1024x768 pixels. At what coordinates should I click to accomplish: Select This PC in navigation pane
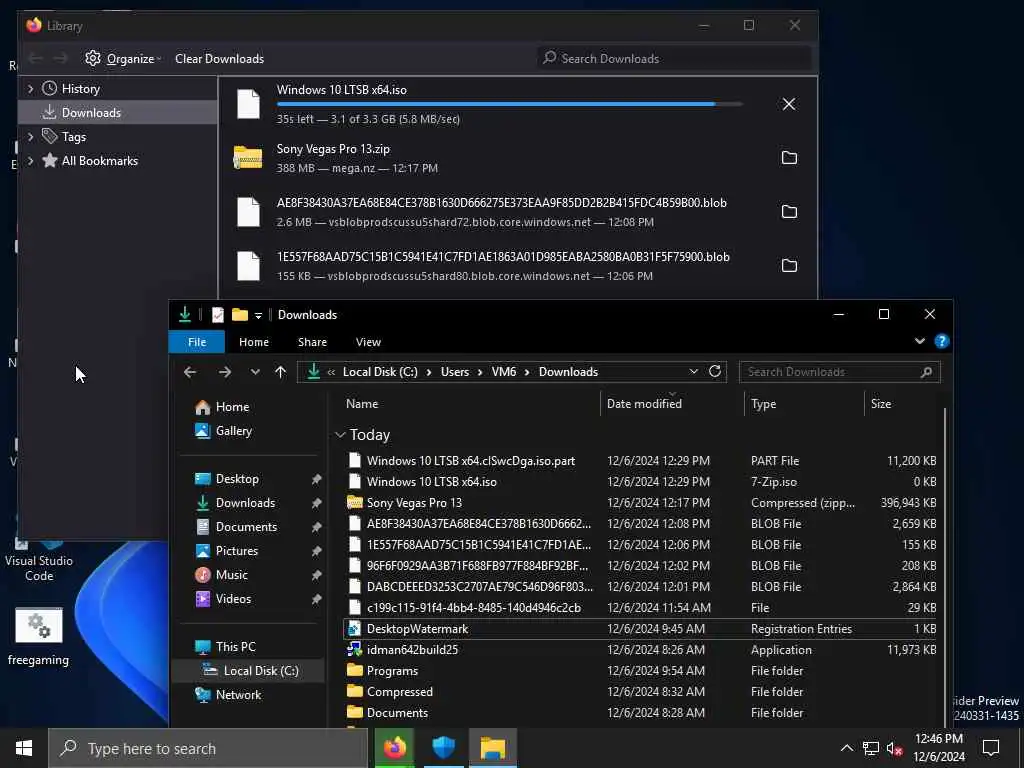tap(225, 647)
